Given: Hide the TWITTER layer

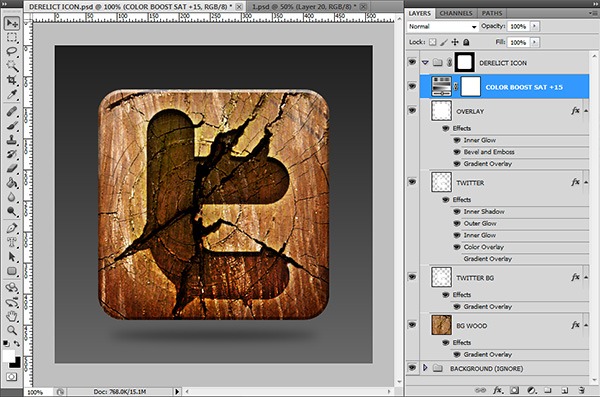Looking at the screenshot, I should [x=412, y=182].
